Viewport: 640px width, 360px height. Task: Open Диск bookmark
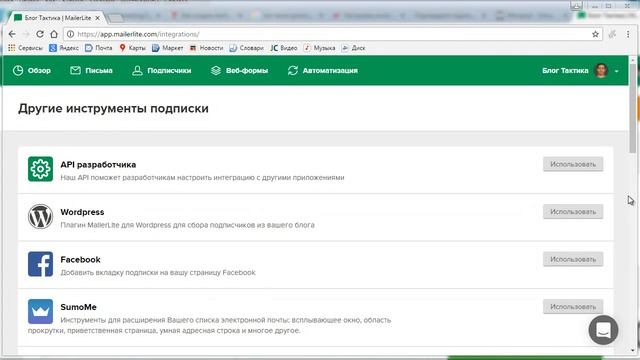click(353, 48)
